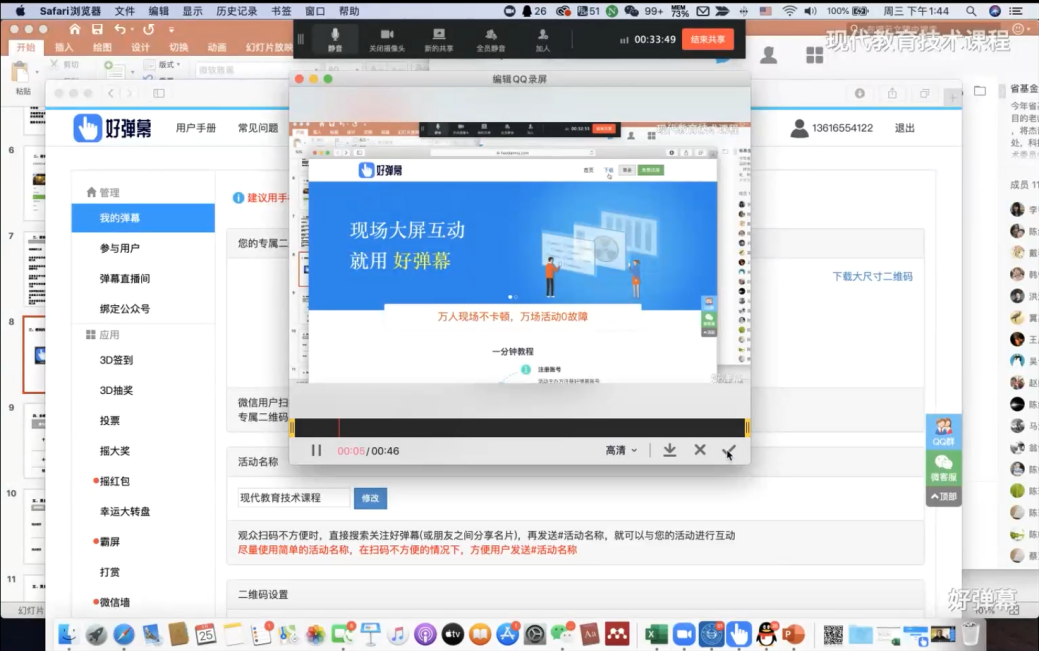Click the blue 修改 button

tap(370, 498)
